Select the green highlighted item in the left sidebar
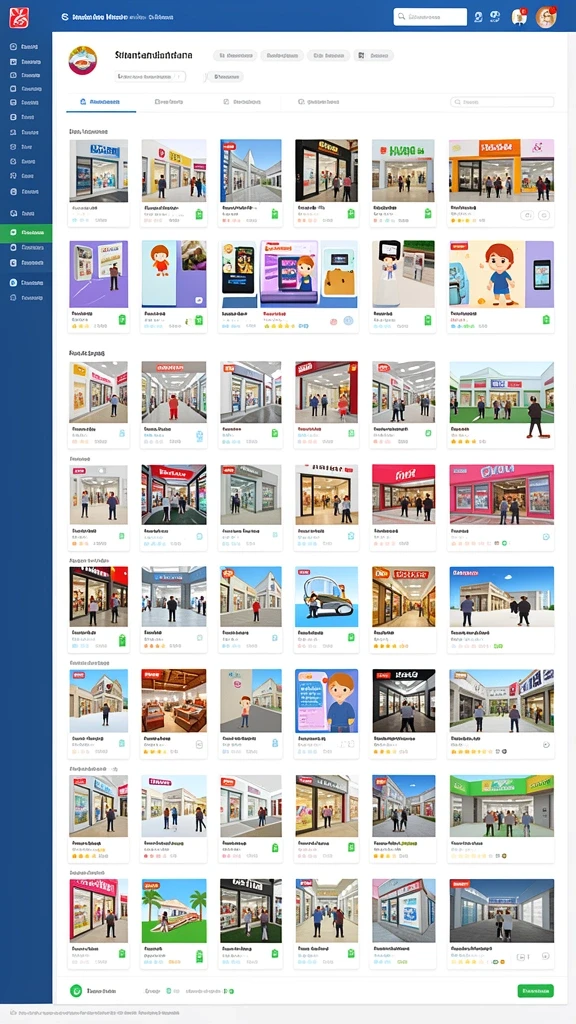Viewport: 576px width, 1024px height. point(26,233)
